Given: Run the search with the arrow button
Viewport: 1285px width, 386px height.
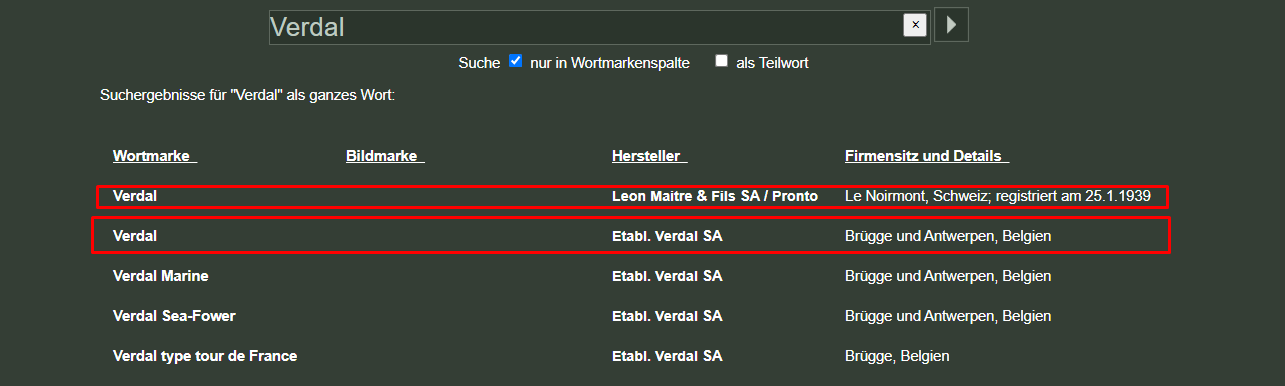Looking at the screenshot, I should pyautogui.click(x=951, y=25).
